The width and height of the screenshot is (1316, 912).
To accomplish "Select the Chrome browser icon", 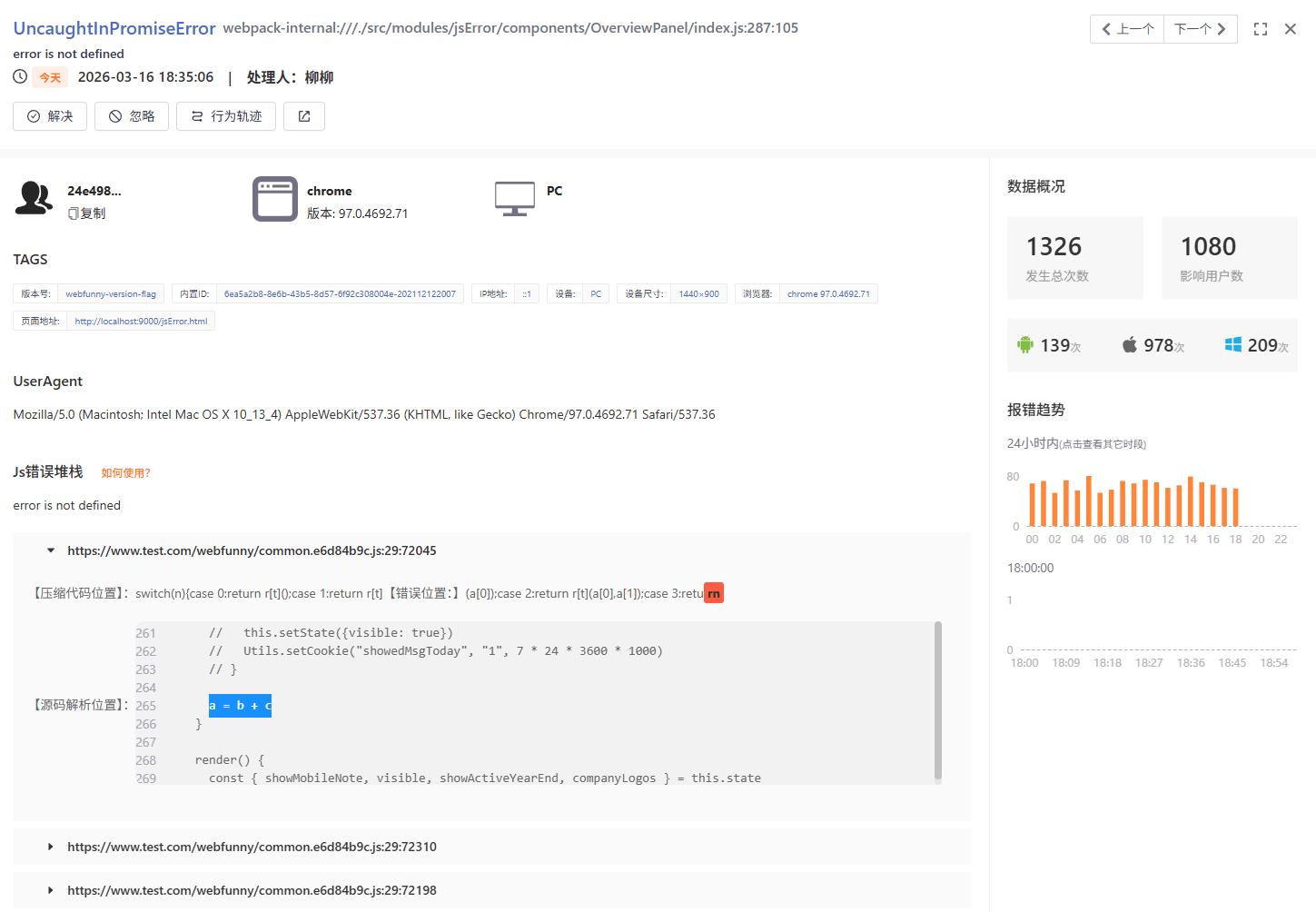I will (x=275, y=199).
